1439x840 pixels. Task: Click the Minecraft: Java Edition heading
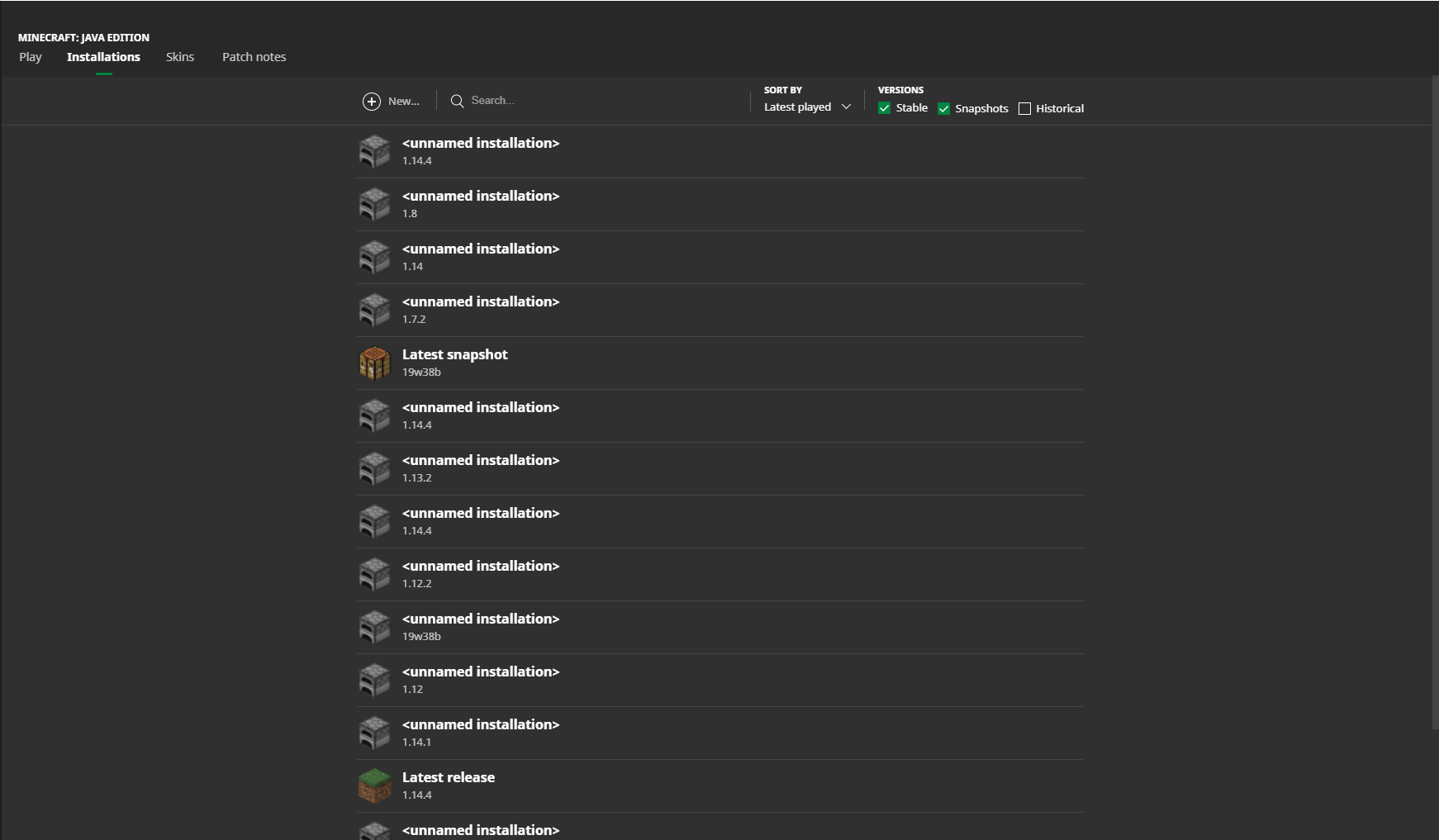coord(83,37)
